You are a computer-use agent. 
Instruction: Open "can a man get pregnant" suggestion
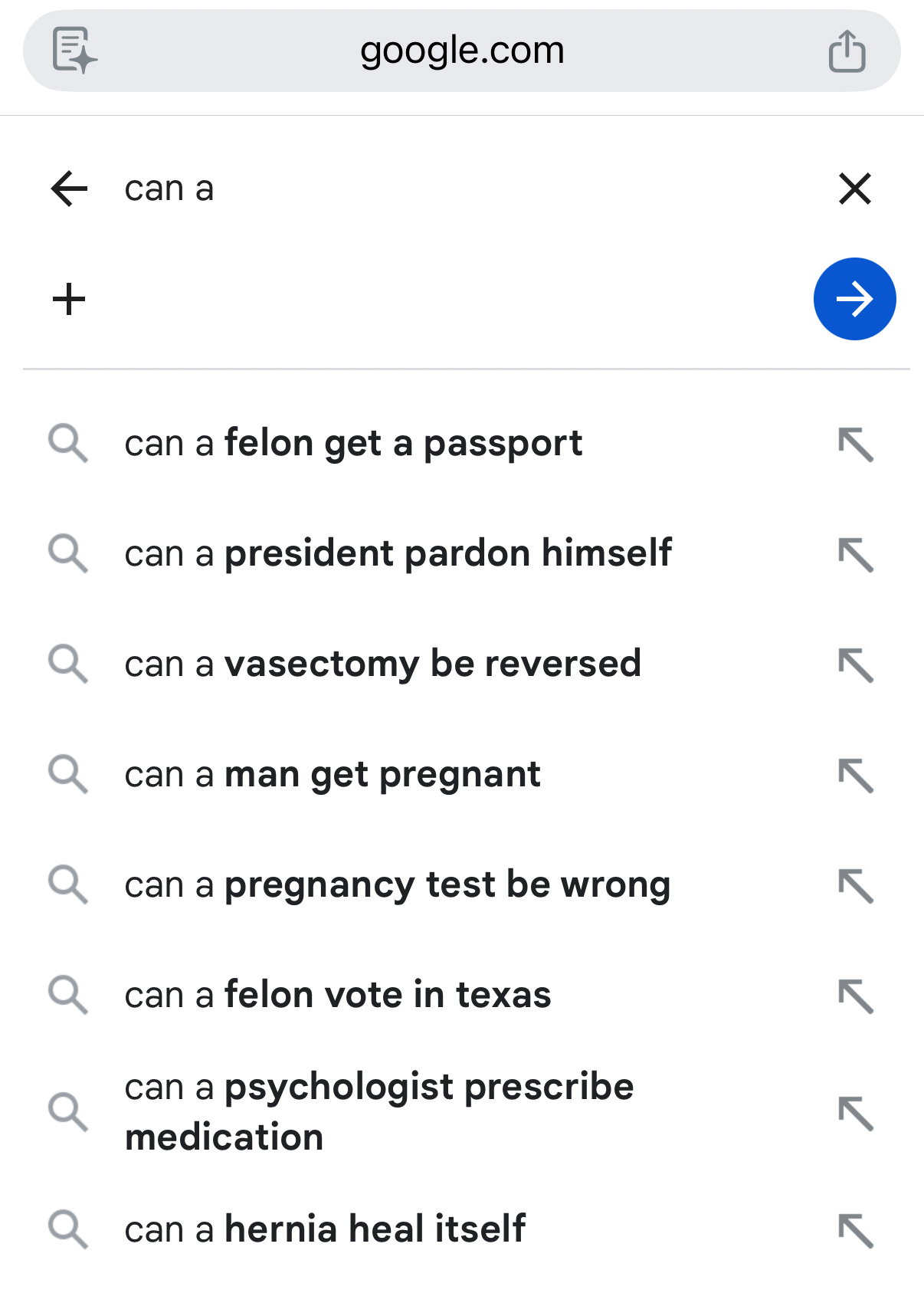coord(333,774)
